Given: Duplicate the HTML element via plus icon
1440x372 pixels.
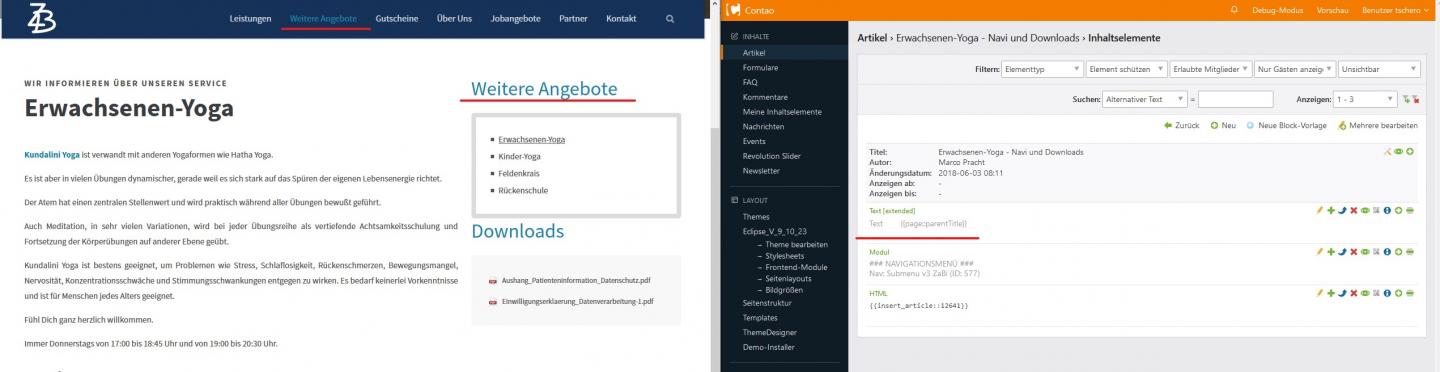Looking at the screenshot, I should pos(1331,292).
